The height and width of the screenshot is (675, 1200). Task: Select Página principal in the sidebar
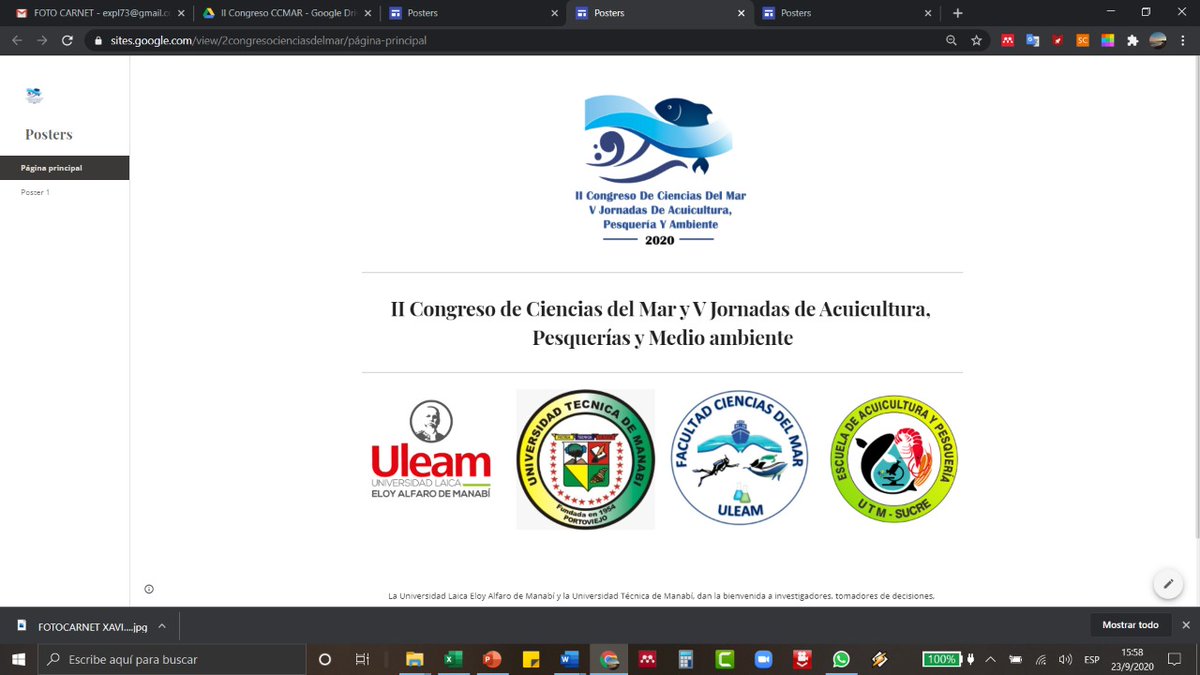(64, 168)
